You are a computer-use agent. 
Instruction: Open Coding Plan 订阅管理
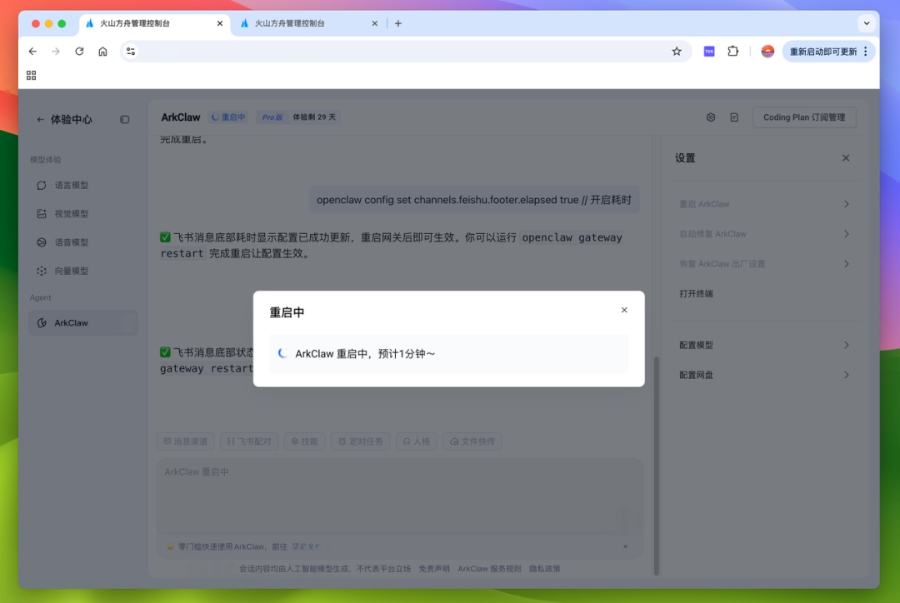[804, 117]
